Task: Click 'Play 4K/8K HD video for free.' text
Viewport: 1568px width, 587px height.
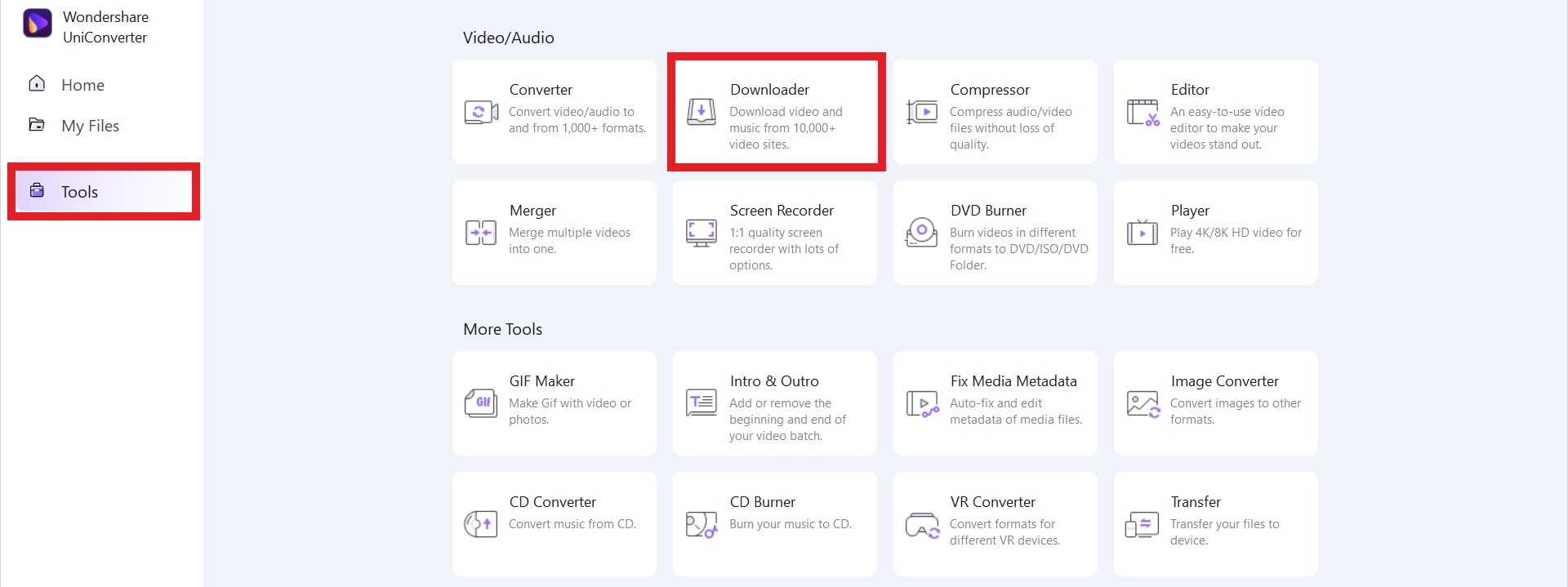Action: click(x=1236, y=241)
